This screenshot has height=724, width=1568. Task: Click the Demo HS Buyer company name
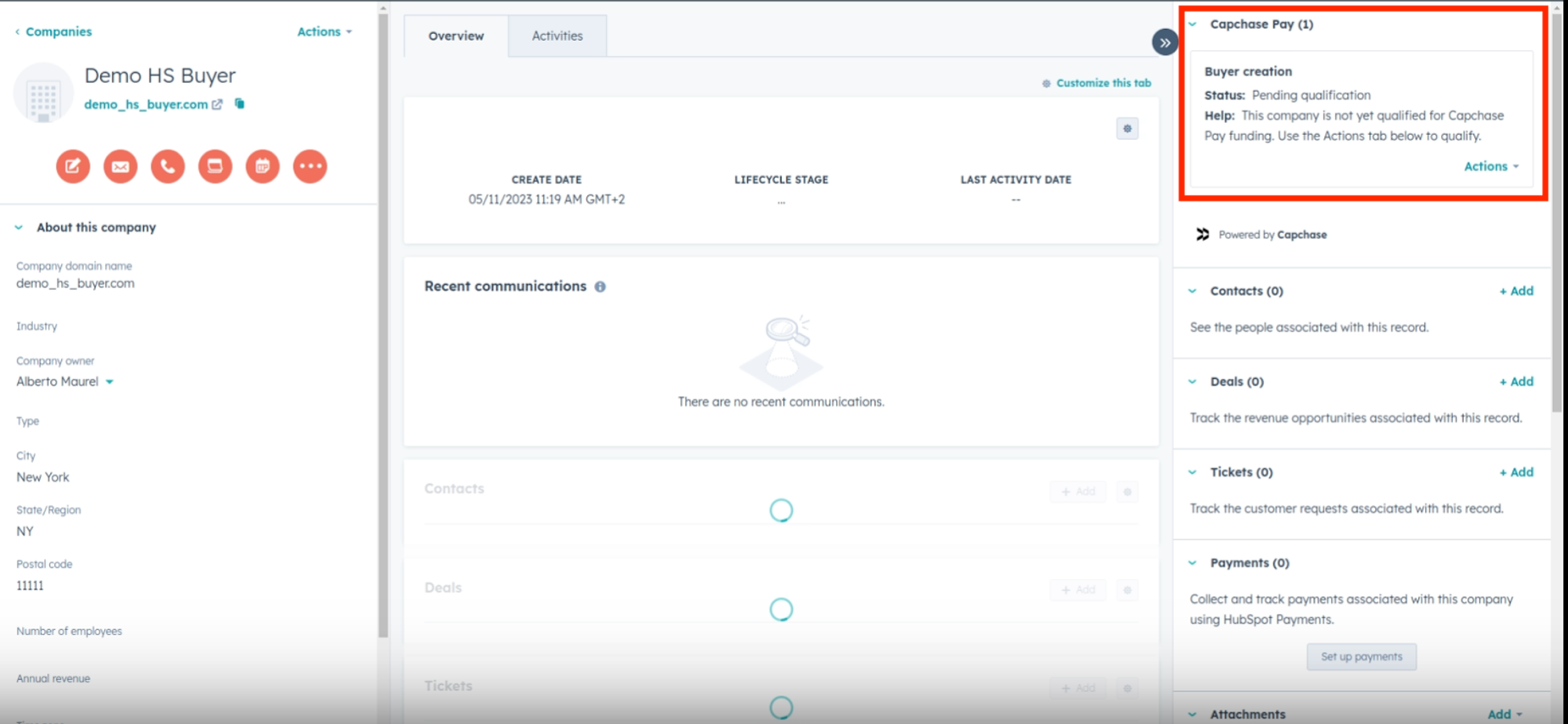tap(160, 76)
